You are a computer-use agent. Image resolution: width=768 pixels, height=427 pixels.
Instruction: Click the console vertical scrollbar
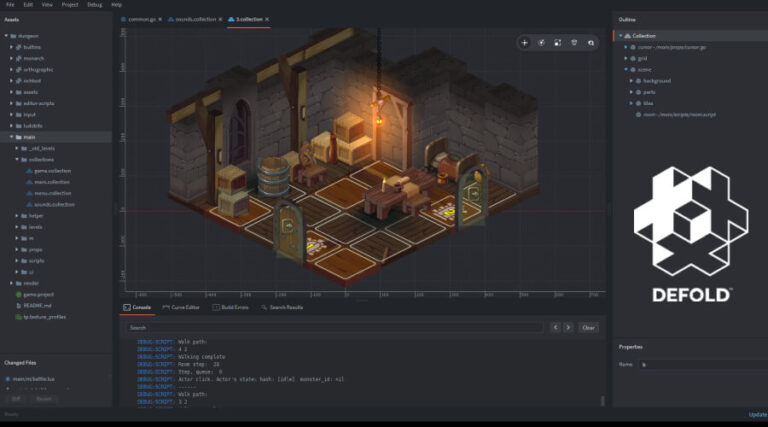pos(602,401)
